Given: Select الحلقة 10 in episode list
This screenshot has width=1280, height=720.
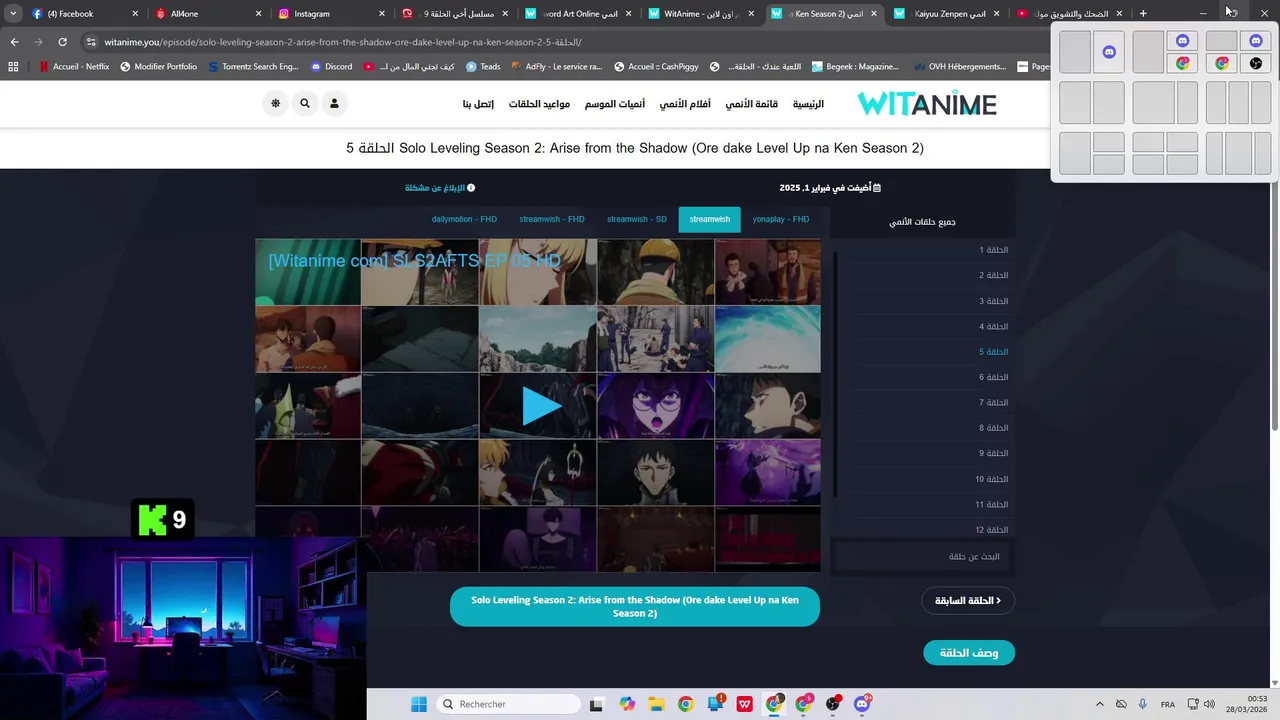Looking at the screenshot, I should click(992, 479).
